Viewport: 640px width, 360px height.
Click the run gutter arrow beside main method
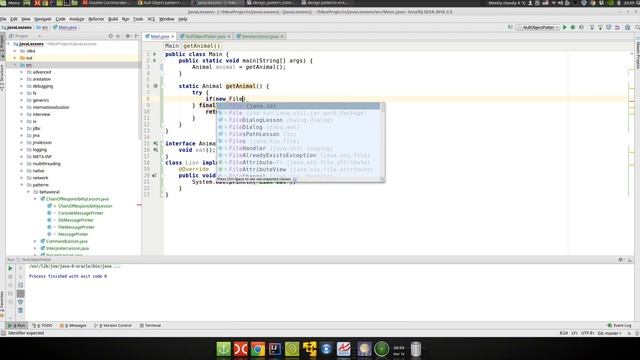tap(155, 60)
